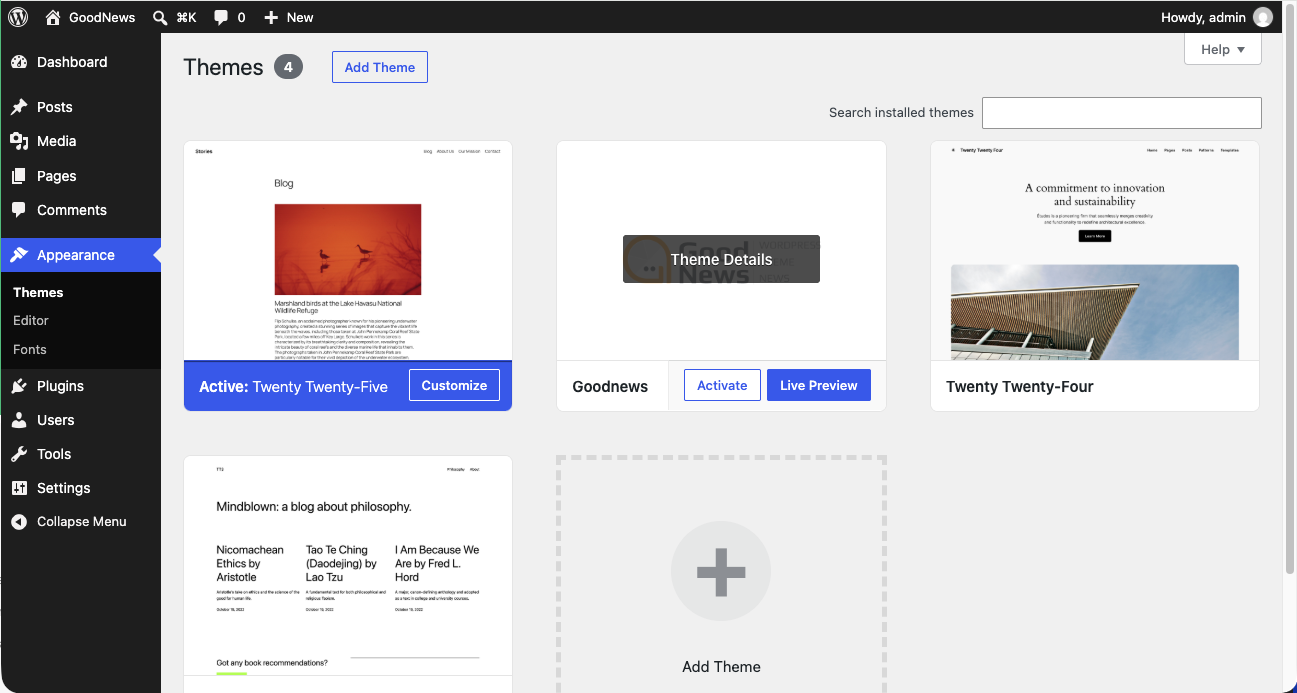The width and height of the screenshot is (1297, 693).
Task: Click the plus New icon in admin bar
Action: point(270,17)
